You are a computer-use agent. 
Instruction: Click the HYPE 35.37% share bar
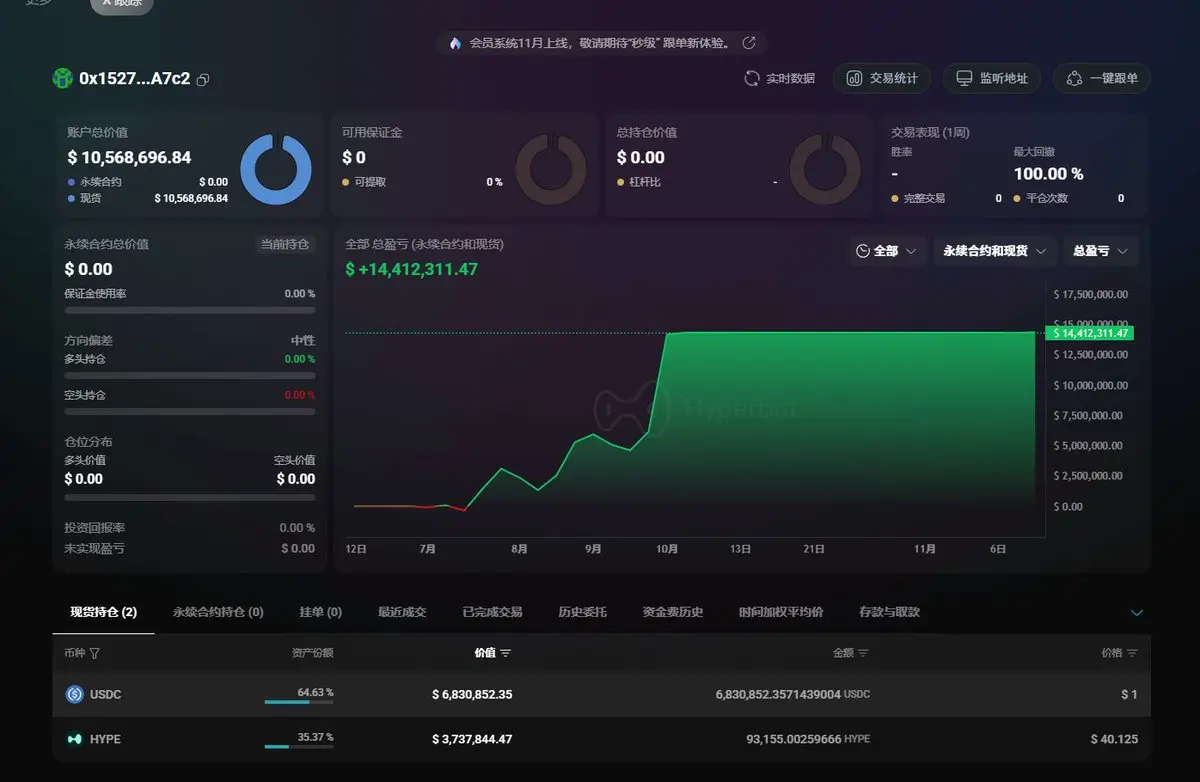299,747
